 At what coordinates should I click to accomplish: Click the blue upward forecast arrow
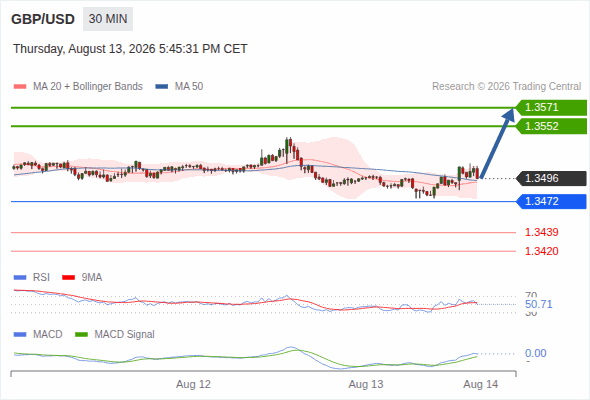coord(497,143)
